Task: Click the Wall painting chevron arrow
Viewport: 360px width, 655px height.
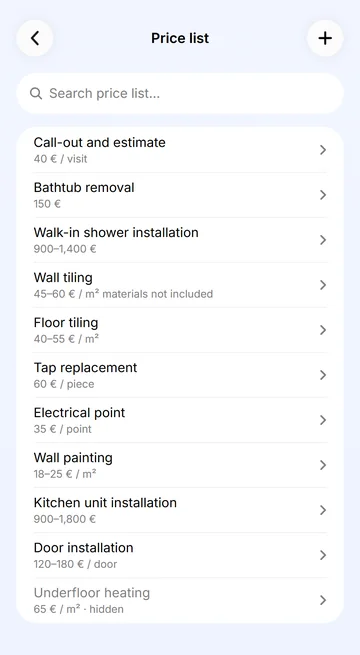Action: (323, 465)
